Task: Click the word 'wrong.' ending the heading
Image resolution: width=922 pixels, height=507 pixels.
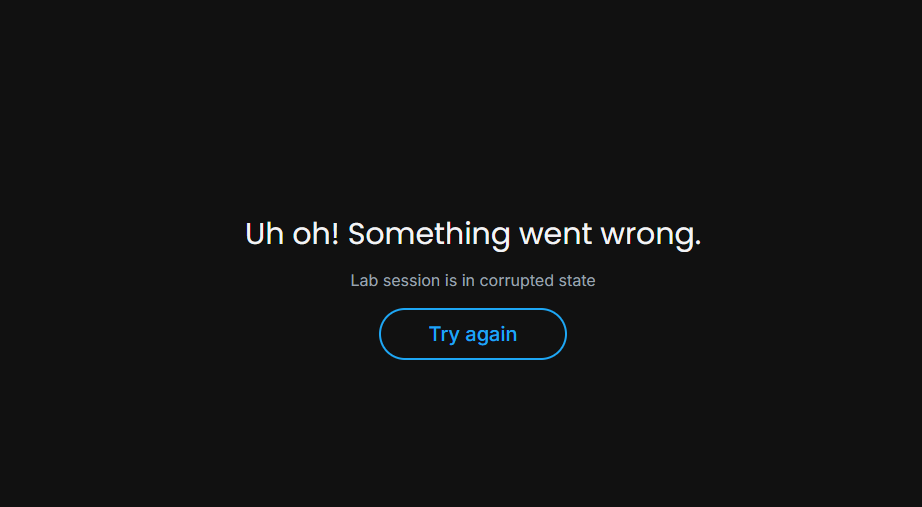Action: click(x=651, y=236)
